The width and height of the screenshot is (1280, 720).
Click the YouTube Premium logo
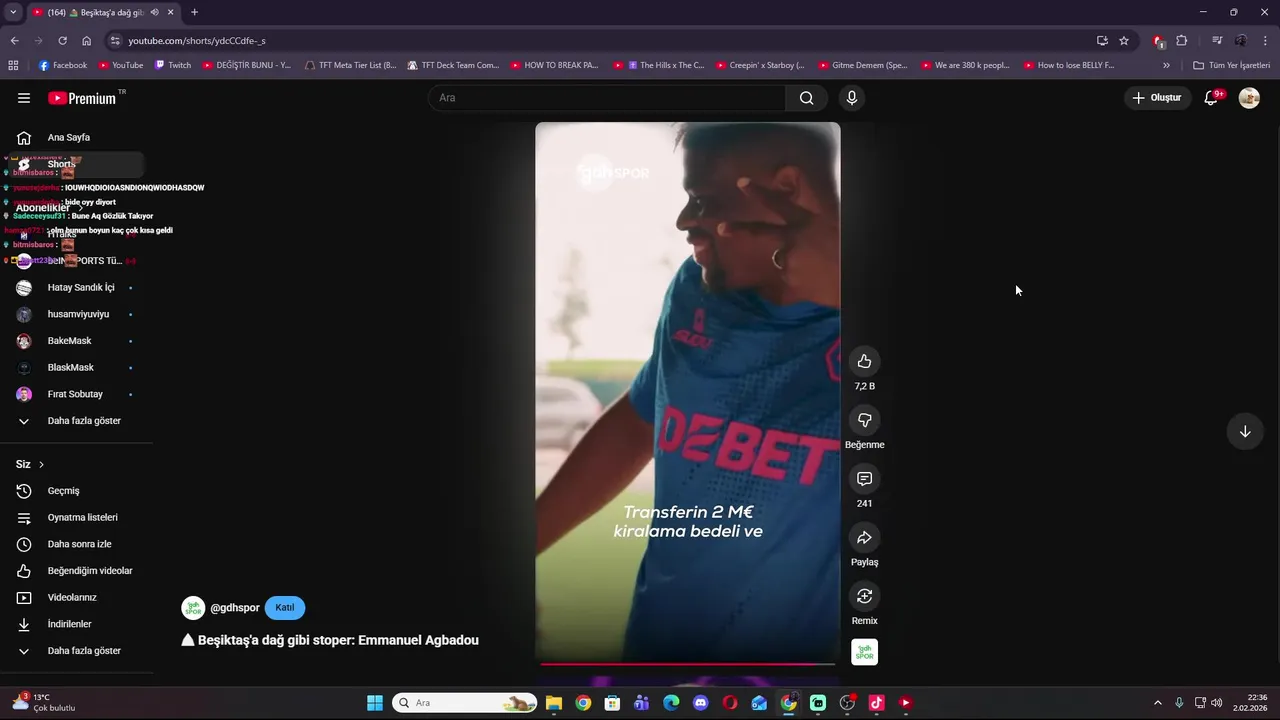coord(82,98)
